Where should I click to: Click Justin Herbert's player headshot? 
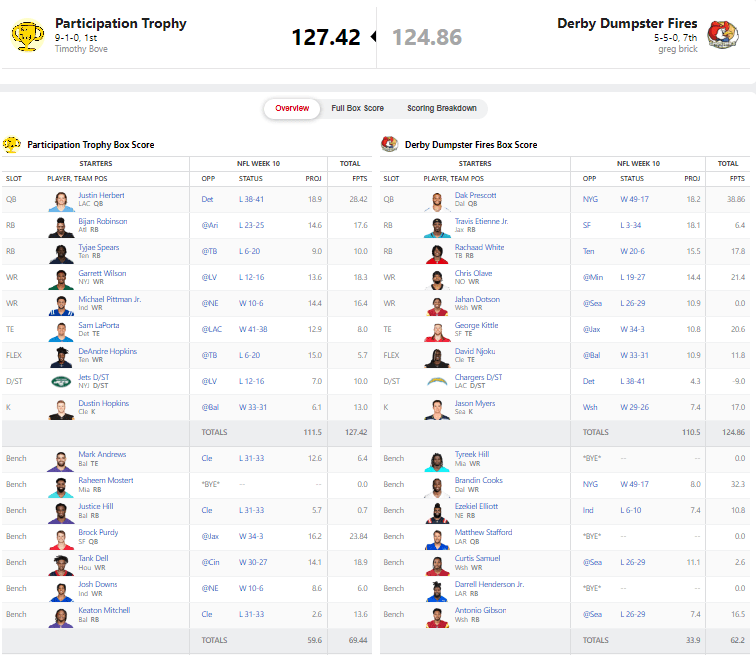[62, 200]
